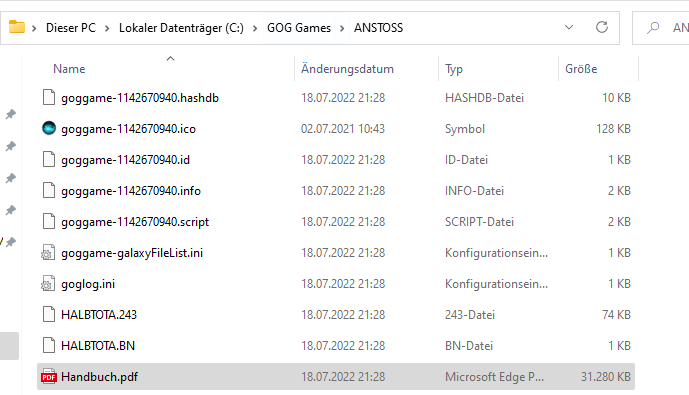Click type cell Microsoft Edge P...
The image size is (689, 395).
[494, 377]
